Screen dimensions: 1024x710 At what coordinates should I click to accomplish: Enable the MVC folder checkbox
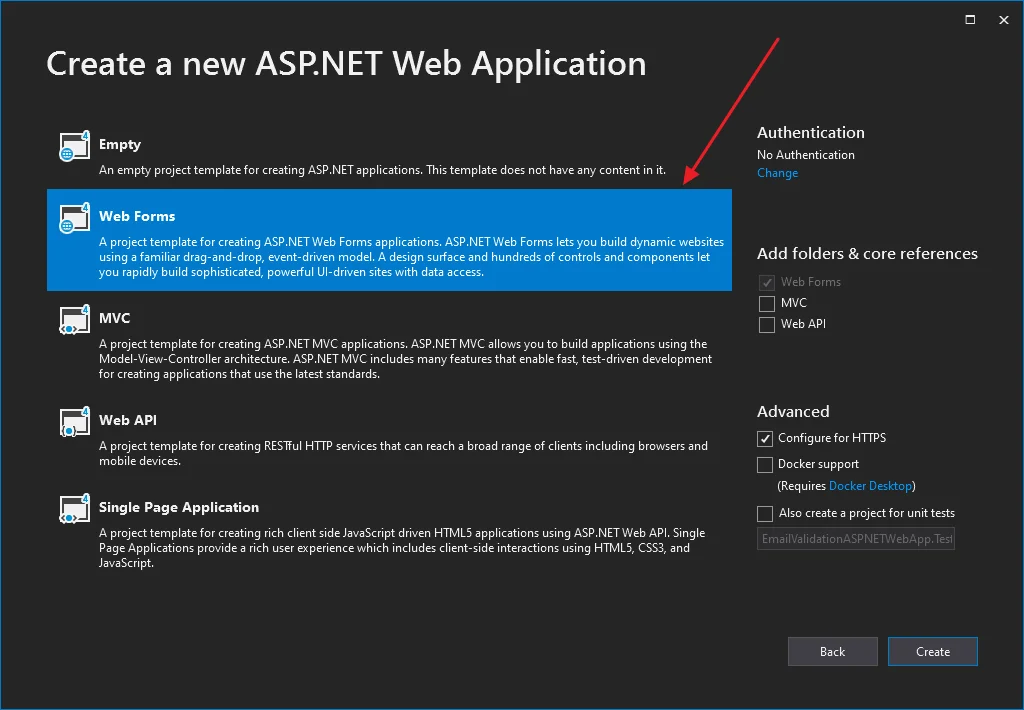point(766,302)
